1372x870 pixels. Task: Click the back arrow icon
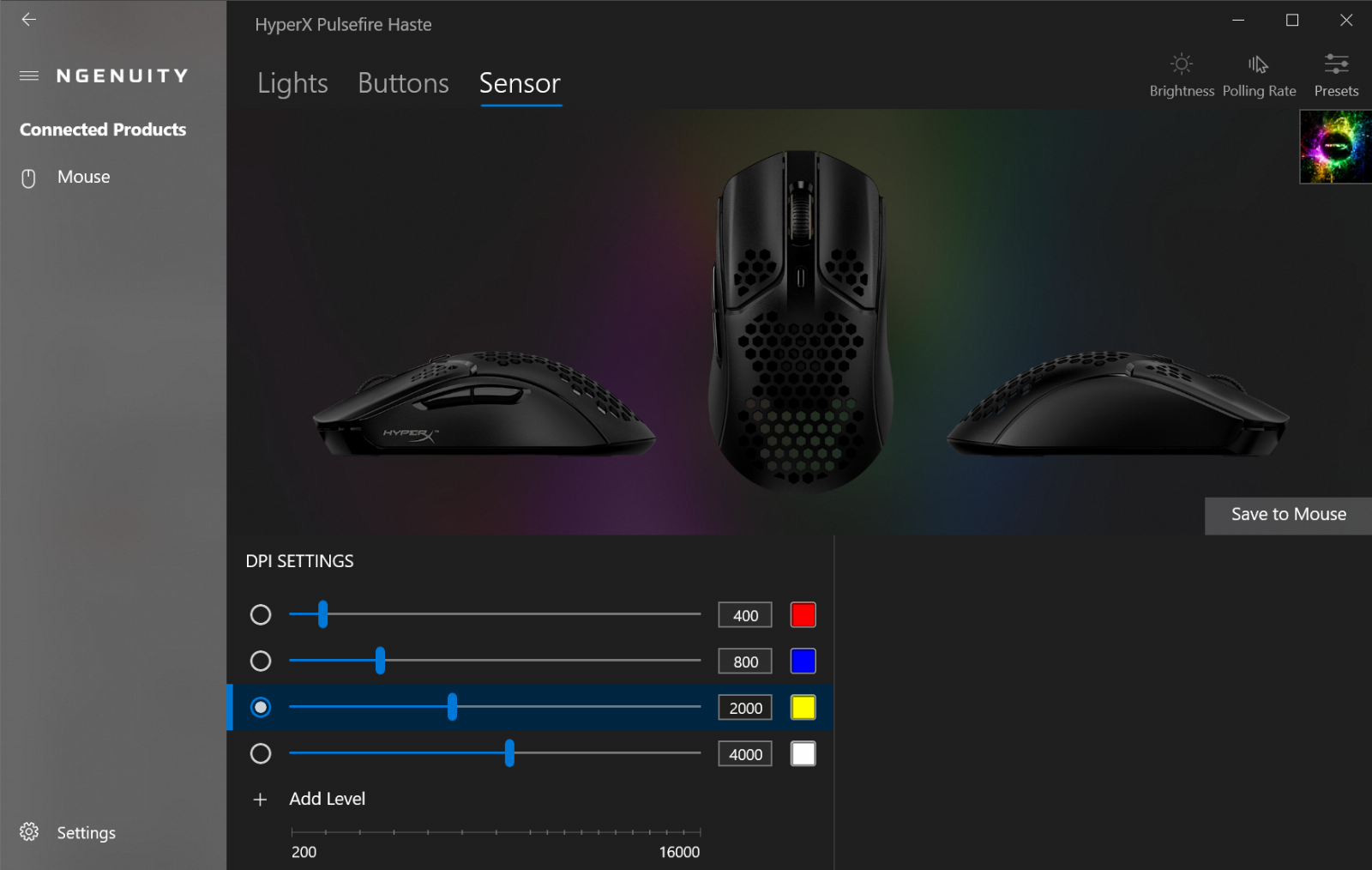coord(29,20)
